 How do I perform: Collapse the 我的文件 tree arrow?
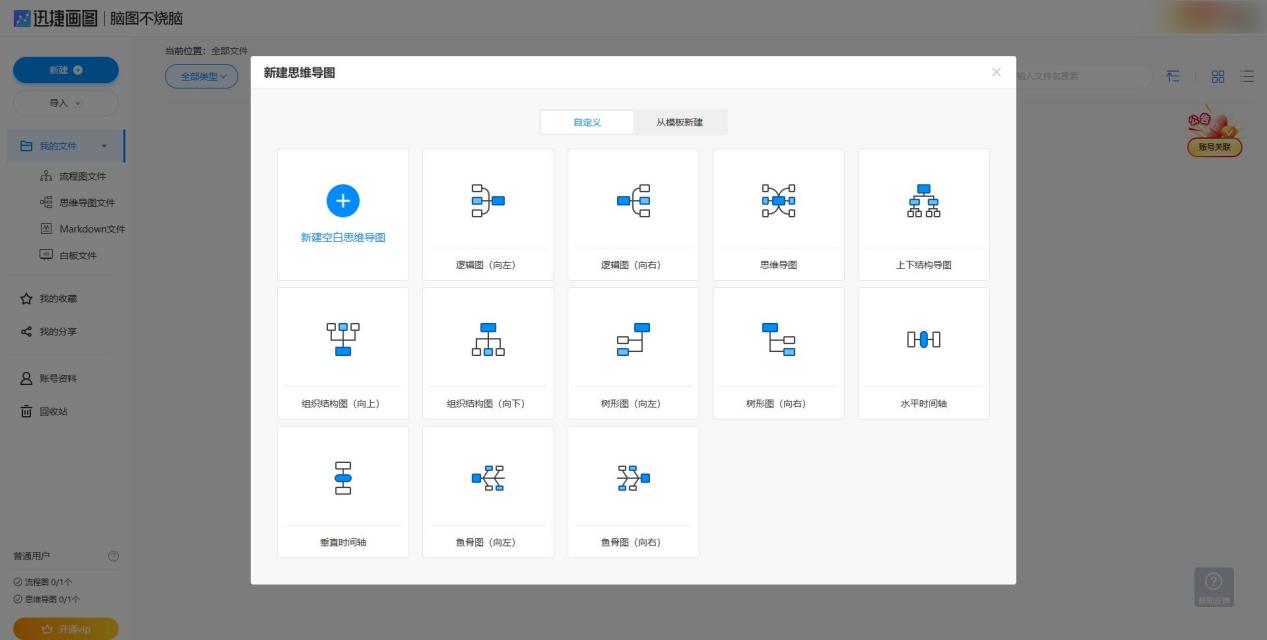pyautogui.click(x=104, y=146)
